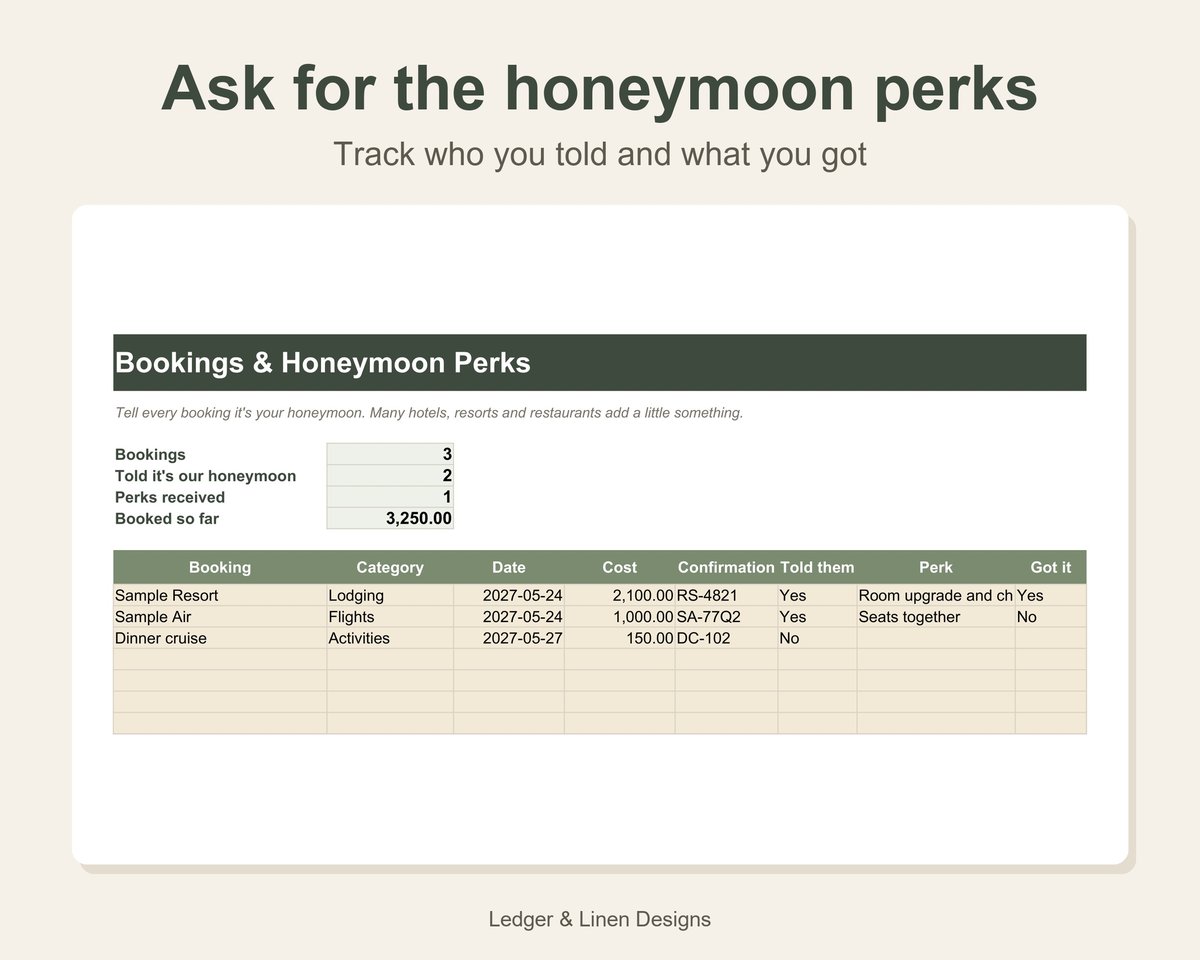This screenshot has width=1200, height=960.
Task: Select the 'Room upgrade and ch' perk cell
Action: tap(936, 595)
